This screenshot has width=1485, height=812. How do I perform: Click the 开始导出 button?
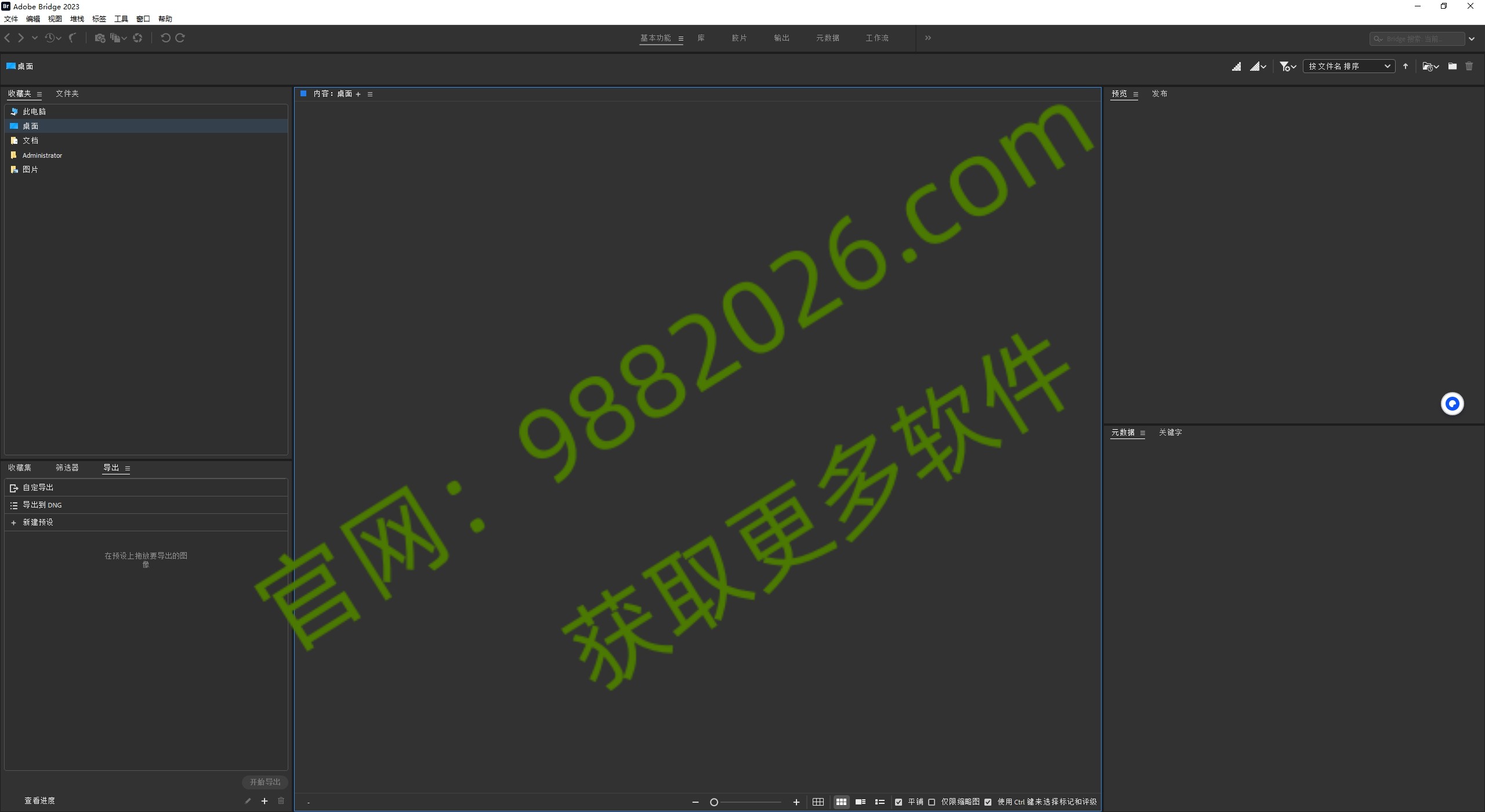click(265, 782)
